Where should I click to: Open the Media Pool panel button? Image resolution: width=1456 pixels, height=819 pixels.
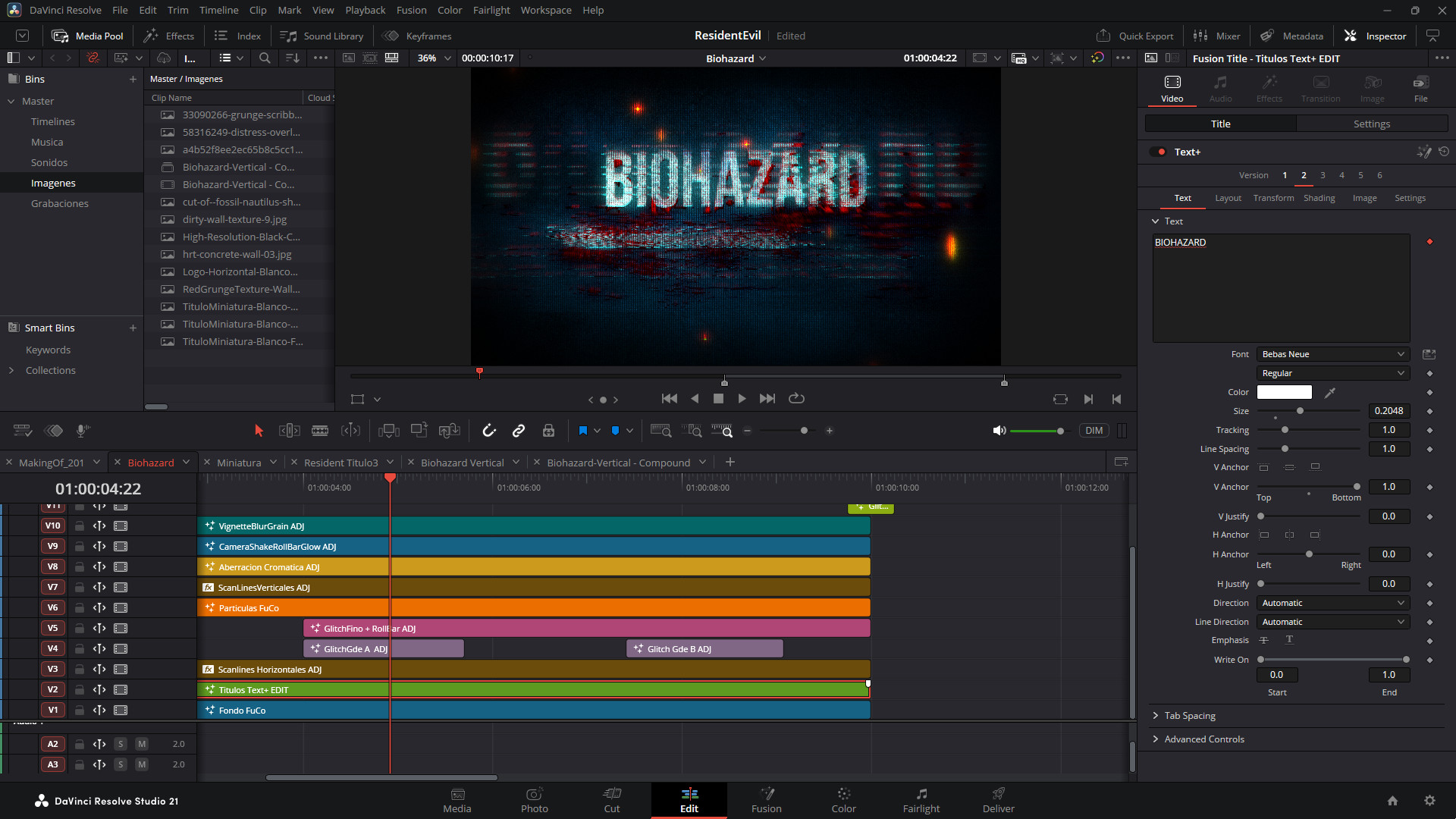pyautogui.click(x=87, y=36)
